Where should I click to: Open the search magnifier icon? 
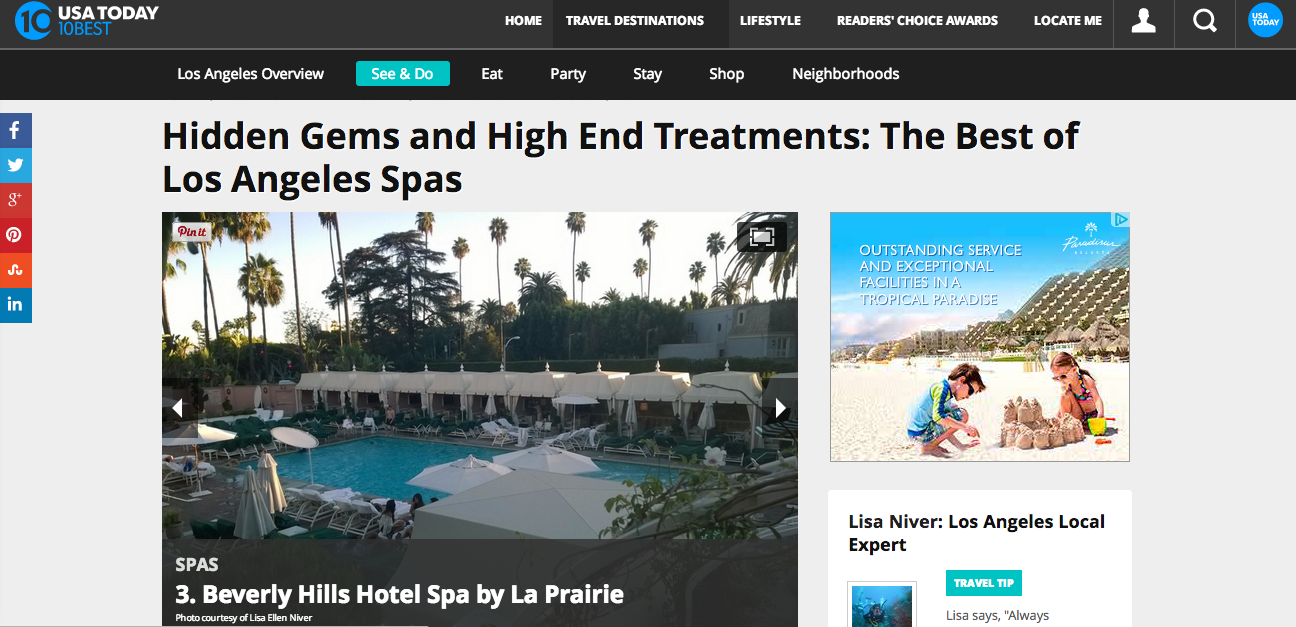pyautogui.click(x=1206, y=20)
